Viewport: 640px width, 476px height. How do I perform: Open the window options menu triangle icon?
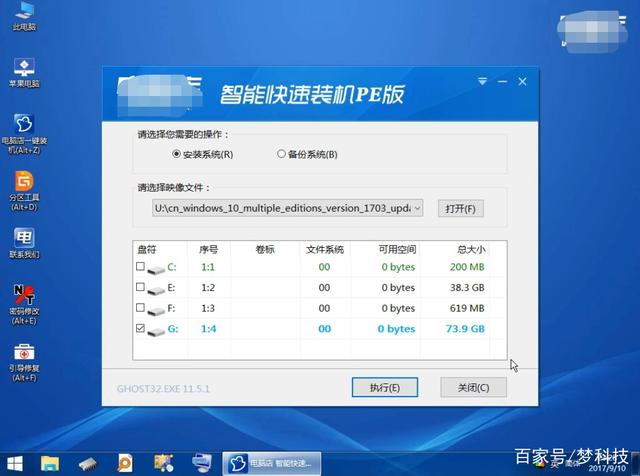[x=482, y=81]
